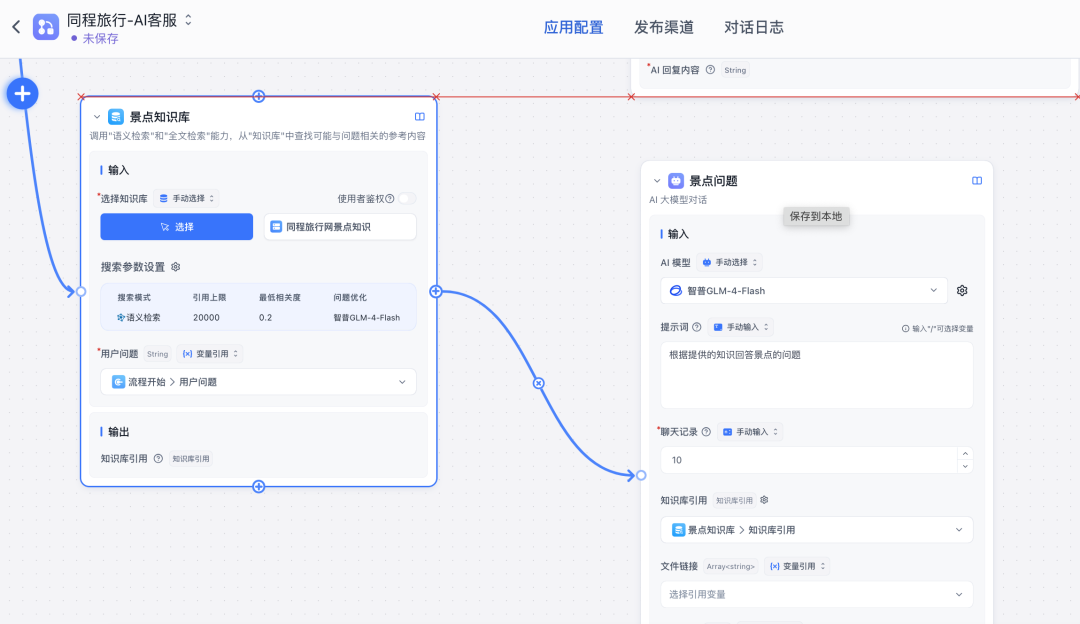Viewport: 1080px width, 624px height.
Task: Click the 语义检索 search mode value
Action: click(x=138, y=318)
